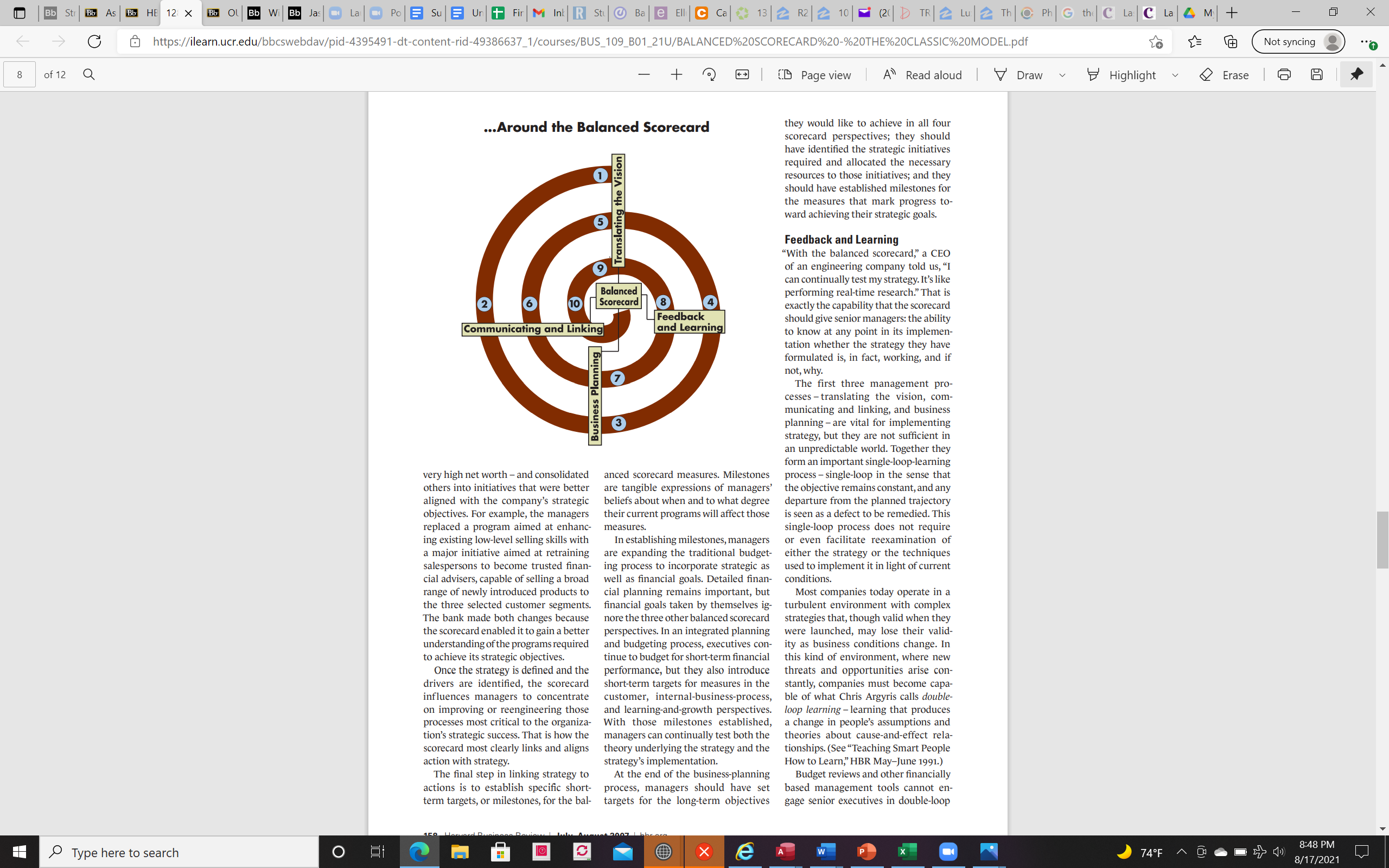Switch to the 'HE' tab
1389x868 pixels.
(x=141, y=12)
